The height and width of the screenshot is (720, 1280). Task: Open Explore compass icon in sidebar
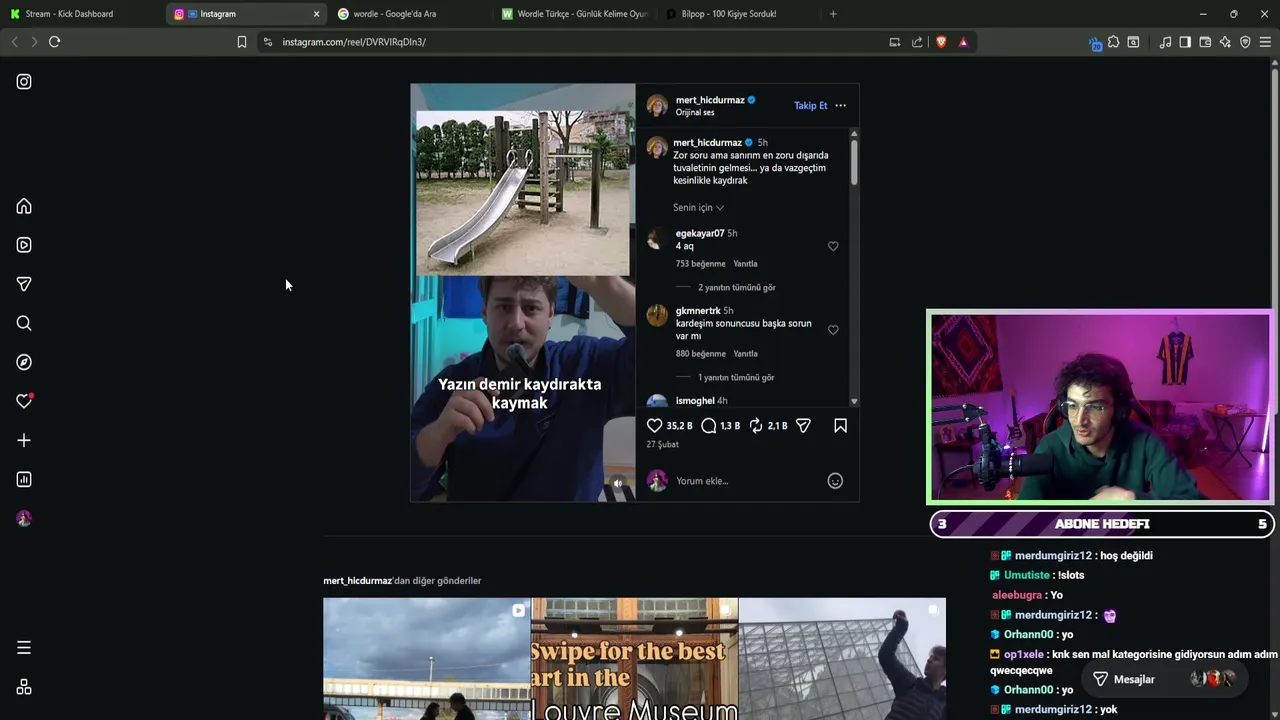point(24,362)
